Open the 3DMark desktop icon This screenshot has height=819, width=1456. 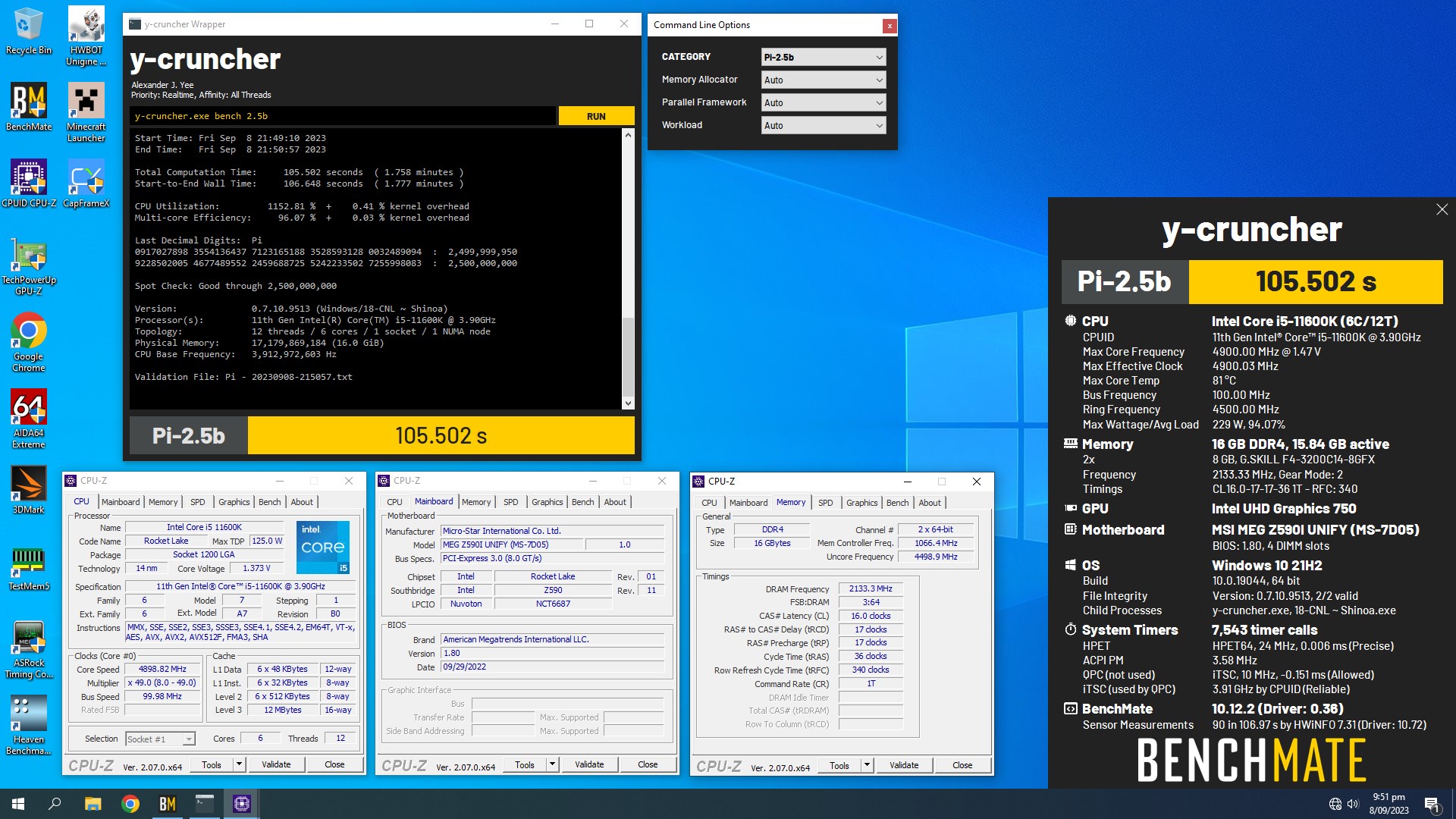pos(28,490)
